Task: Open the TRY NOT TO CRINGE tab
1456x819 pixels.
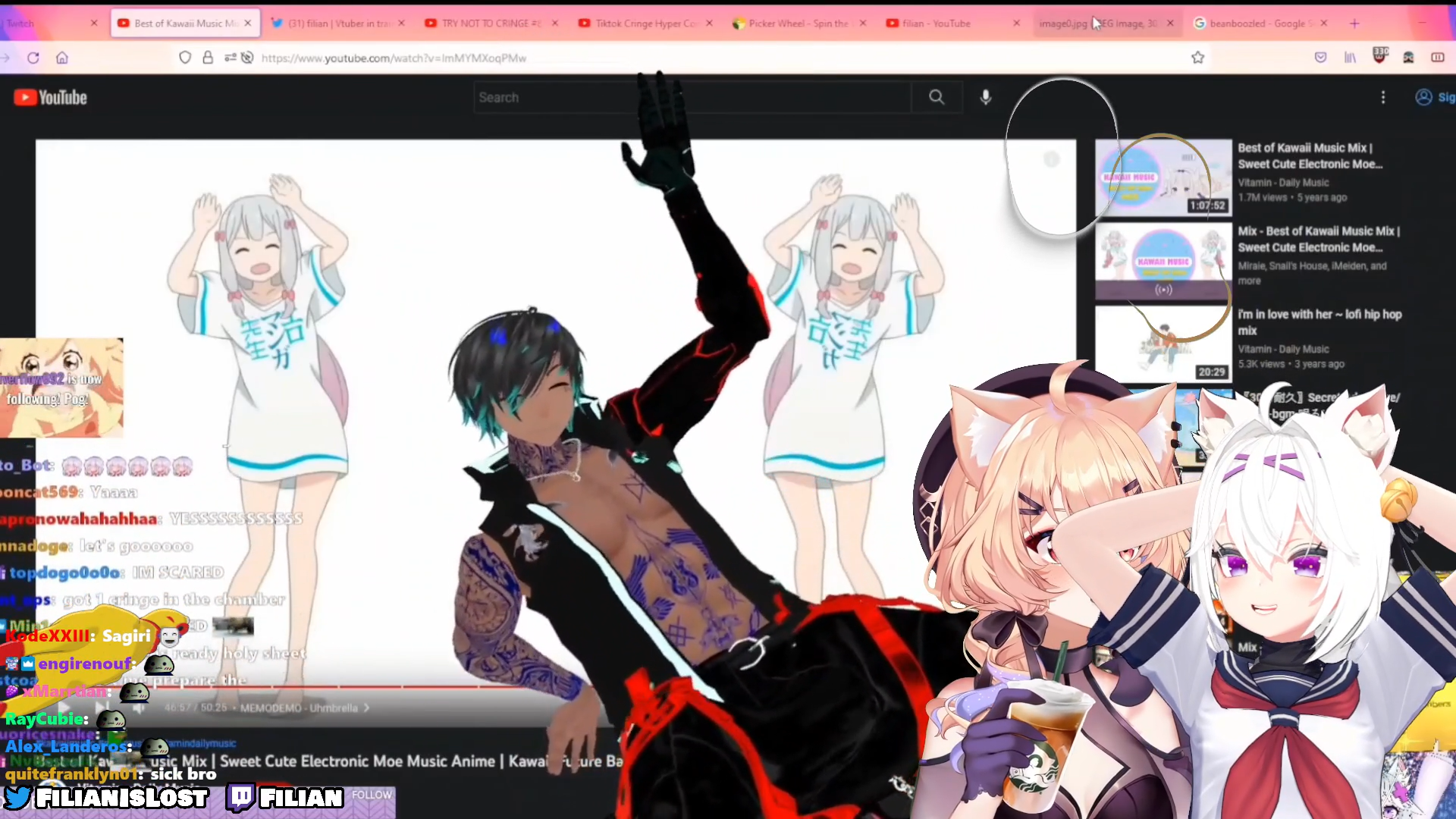Action: pyautogui.click(x=491, y=24)
